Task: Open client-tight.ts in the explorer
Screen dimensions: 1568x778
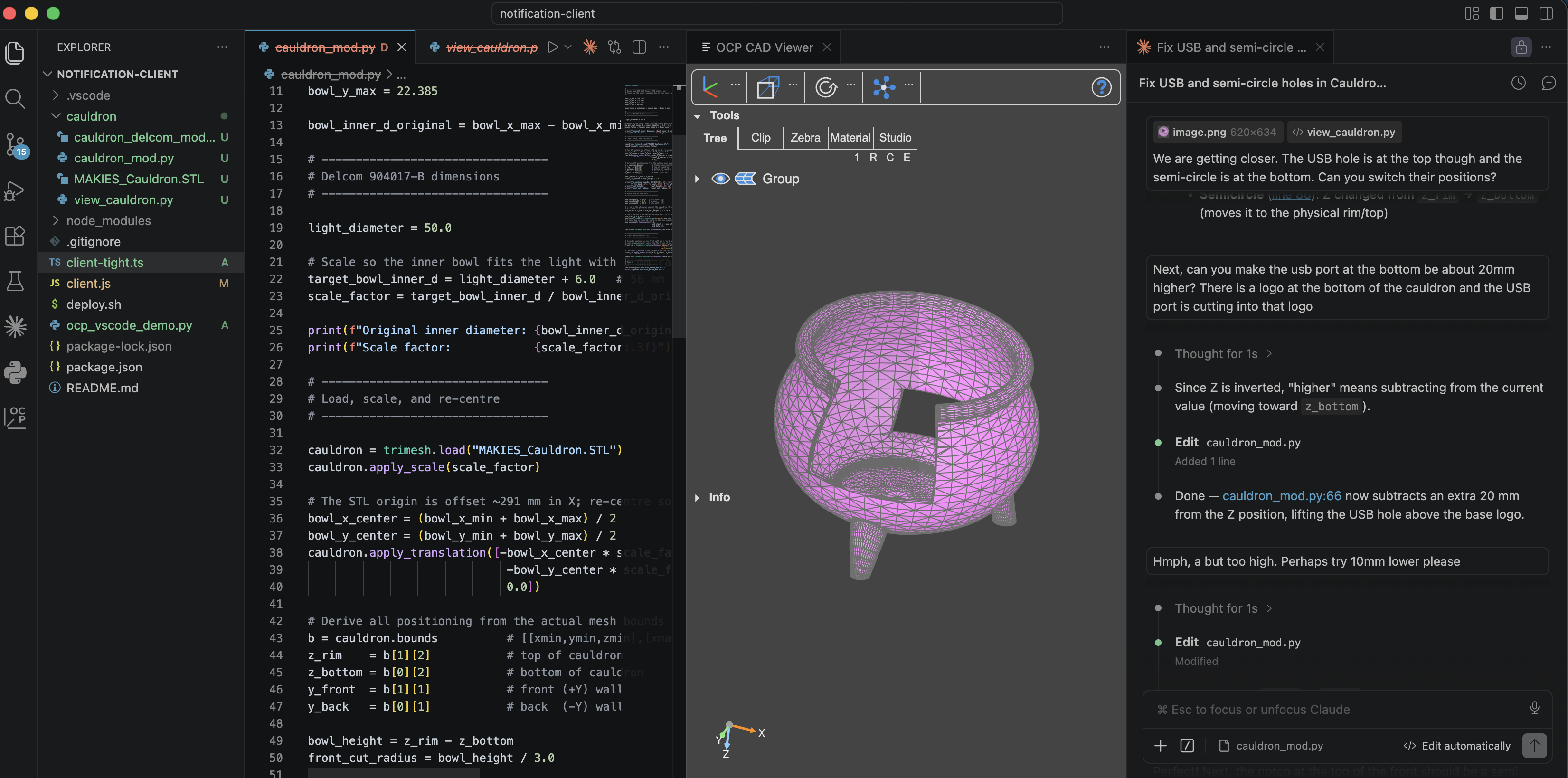Action: [141, 262]
